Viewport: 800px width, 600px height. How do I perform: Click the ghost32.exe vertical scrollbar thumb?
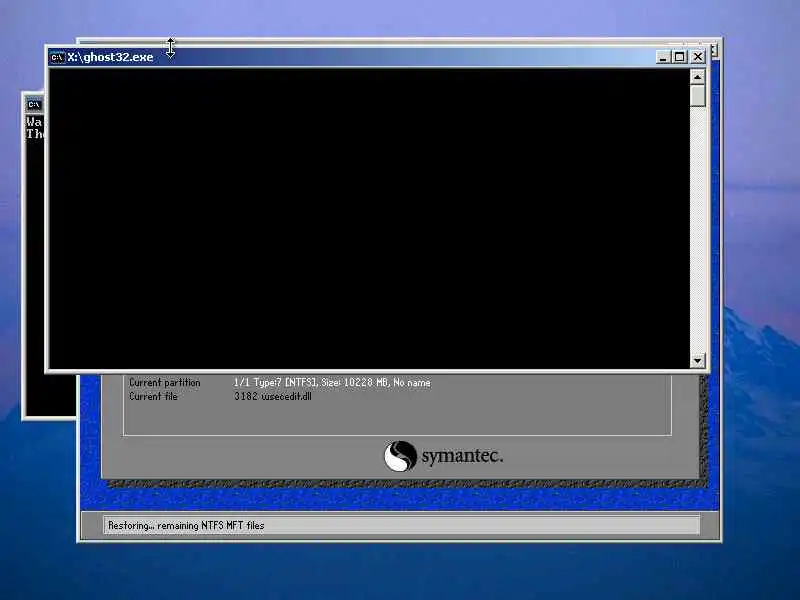(697, 96)
